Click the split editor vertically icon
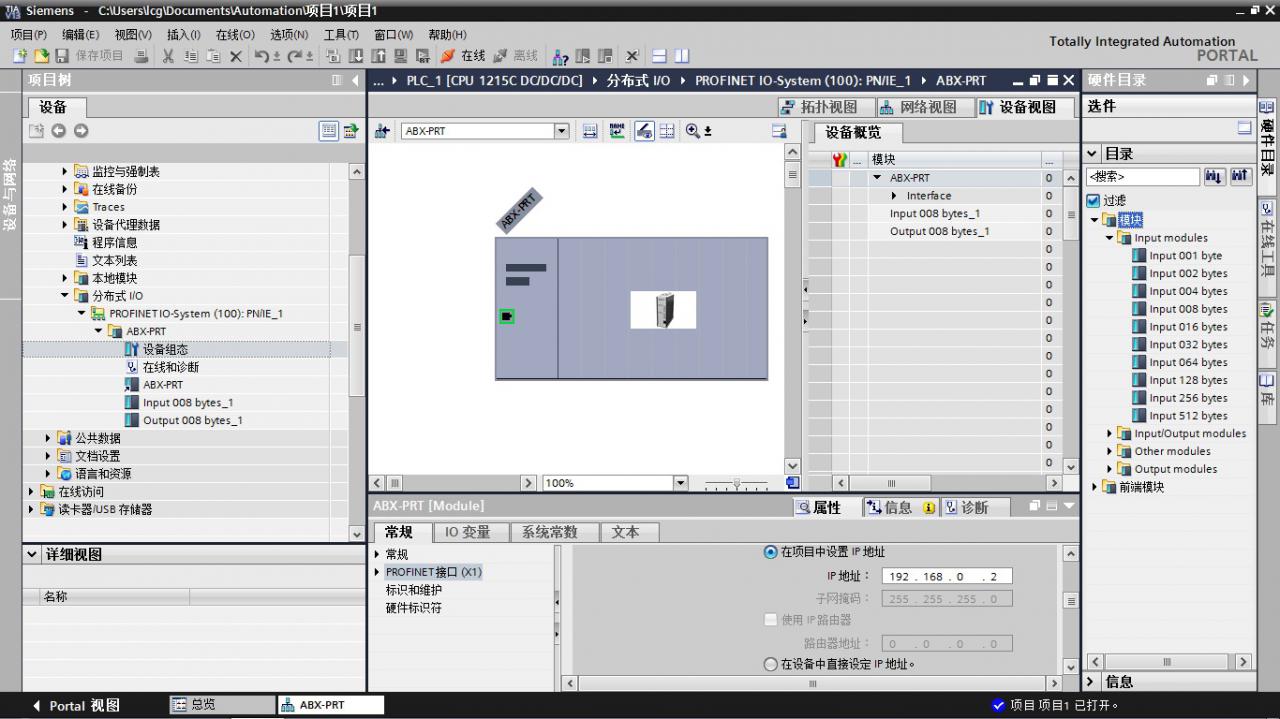The height and width of the screenshot is (719, 1280). coord(681,56)
